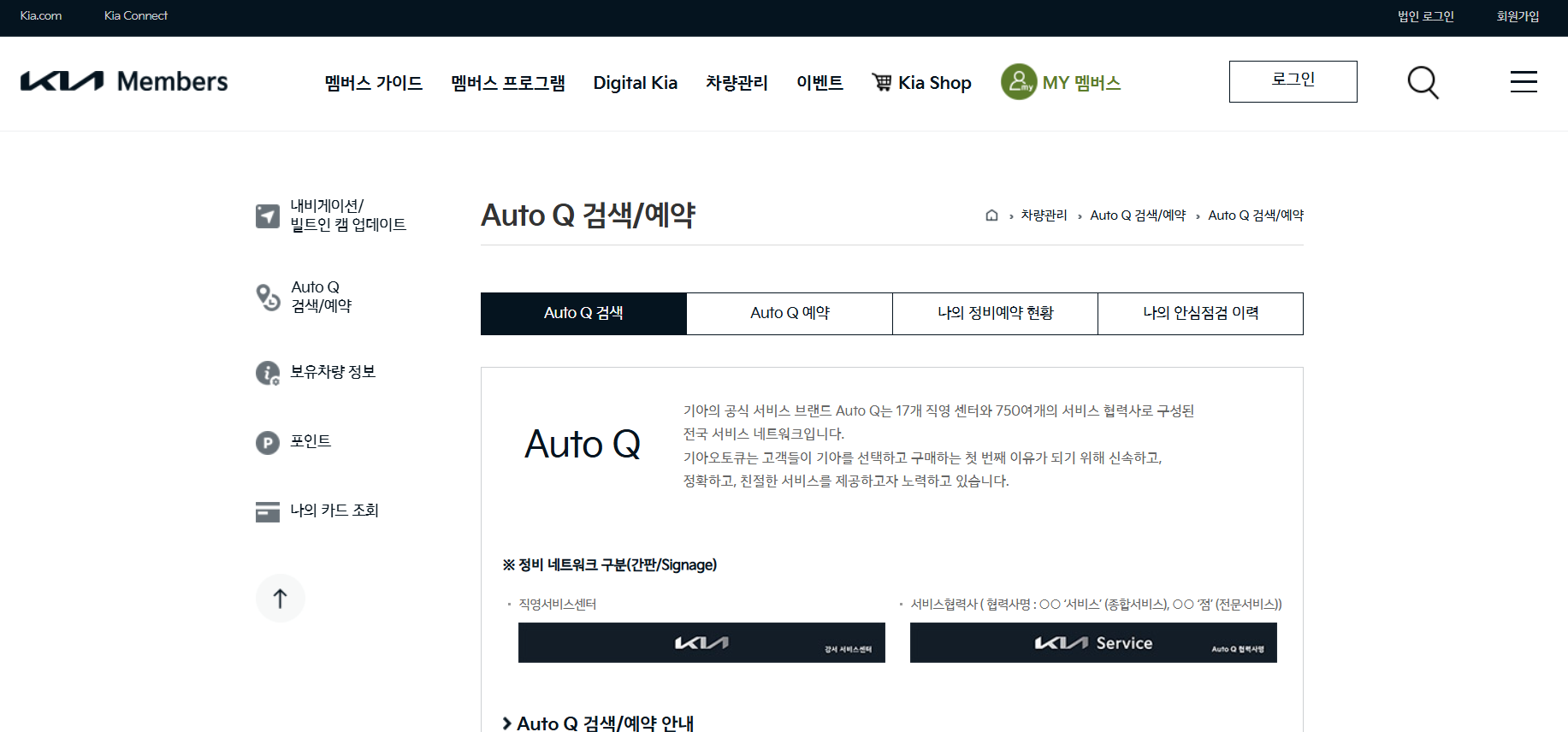Click 회원가입 link

[x=1518, y=16]
